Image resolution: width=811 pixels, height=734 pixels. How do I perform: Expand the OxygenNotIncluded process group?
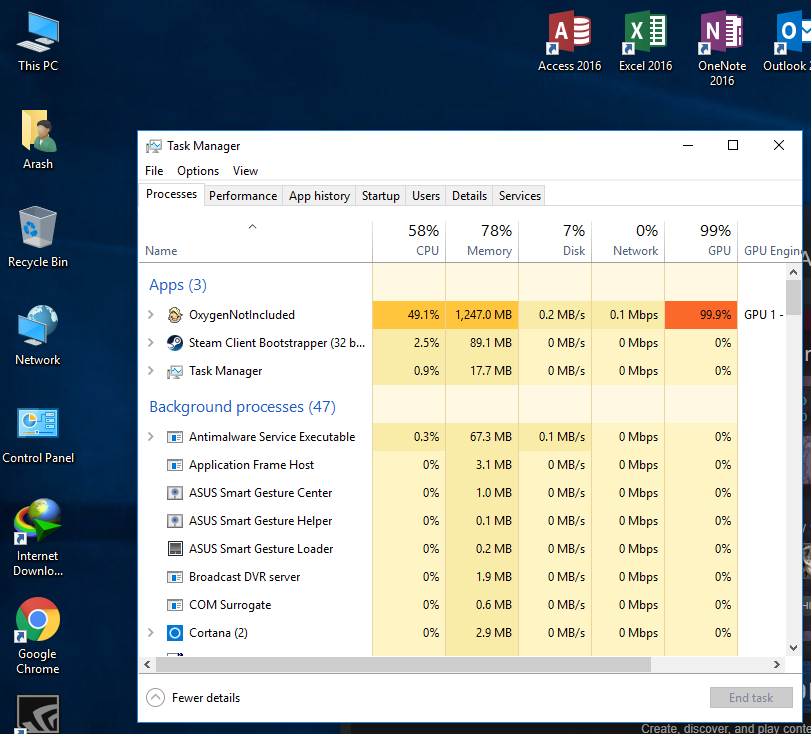[x=151, y=315]
